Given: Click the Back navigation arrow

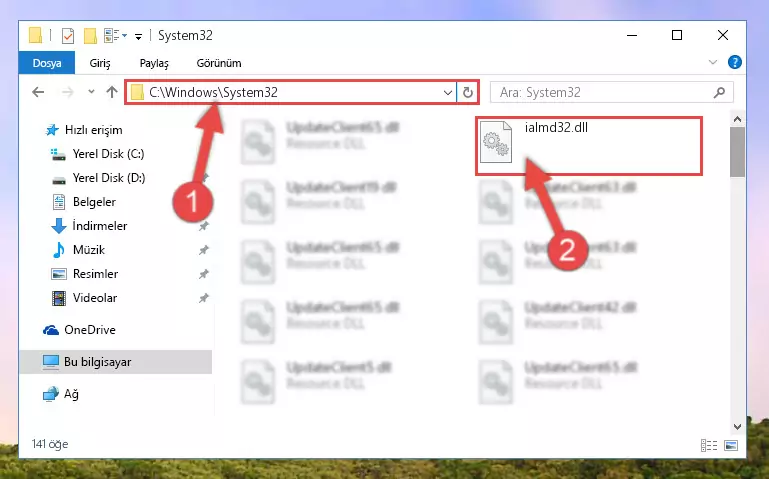Looking at the screenshot, I should [38, 92].
